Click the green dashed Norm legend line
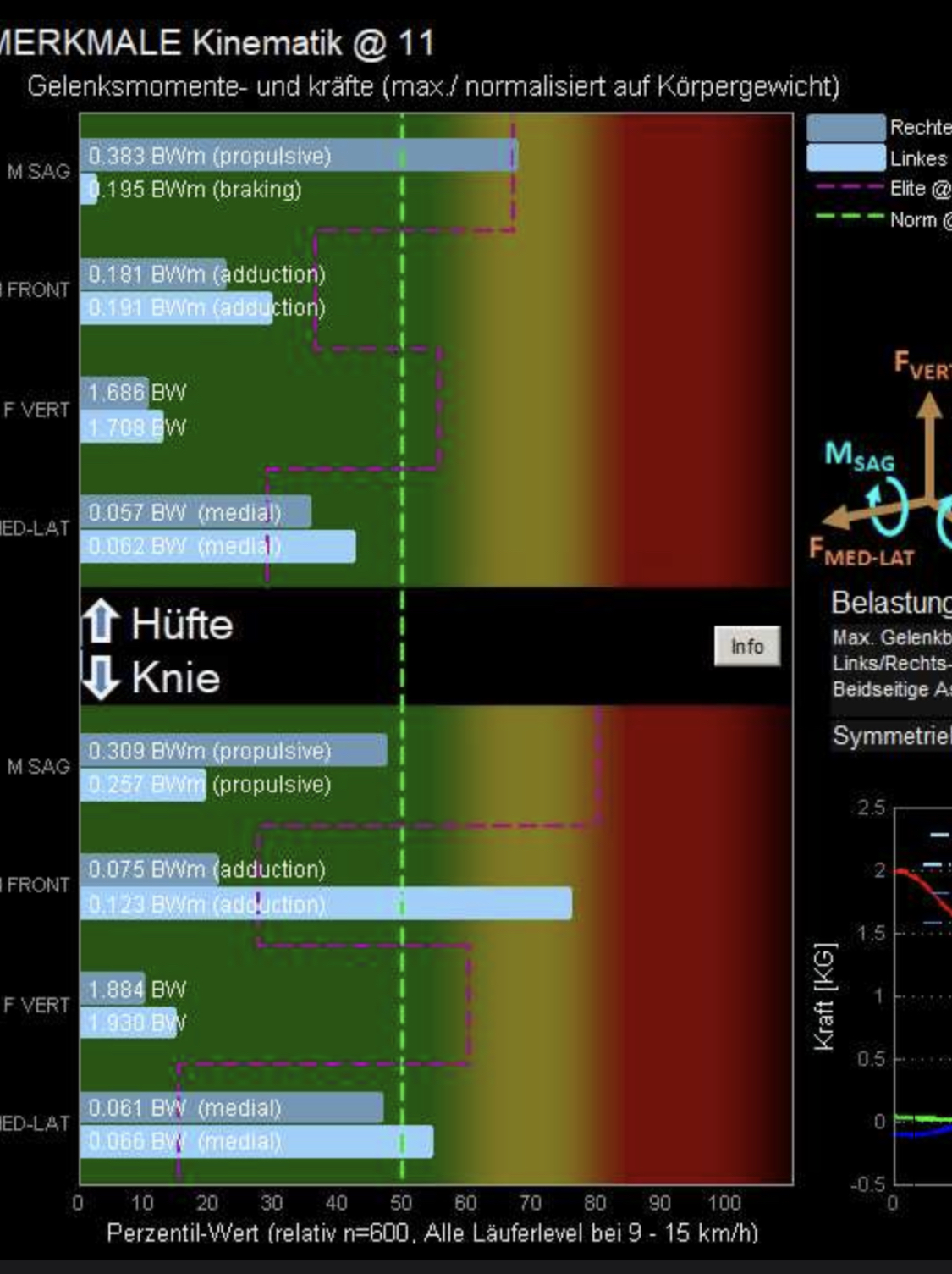 click(x=849, y=218)
